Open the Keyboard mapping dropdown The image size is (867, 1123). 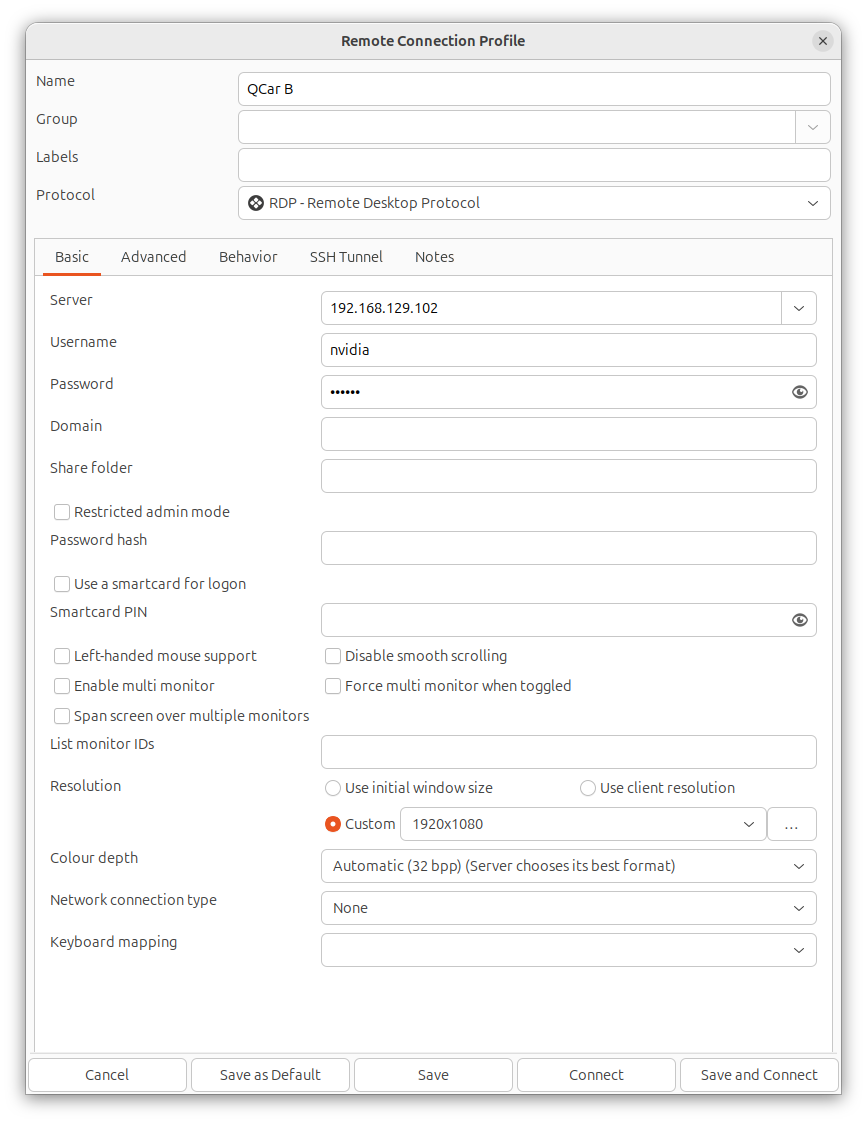pos(568,950)
